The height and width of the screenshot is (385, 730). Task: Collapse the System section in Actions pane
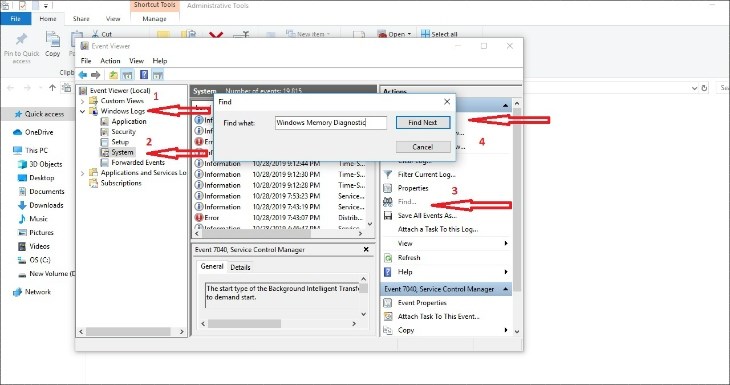[x=506, y=106]
